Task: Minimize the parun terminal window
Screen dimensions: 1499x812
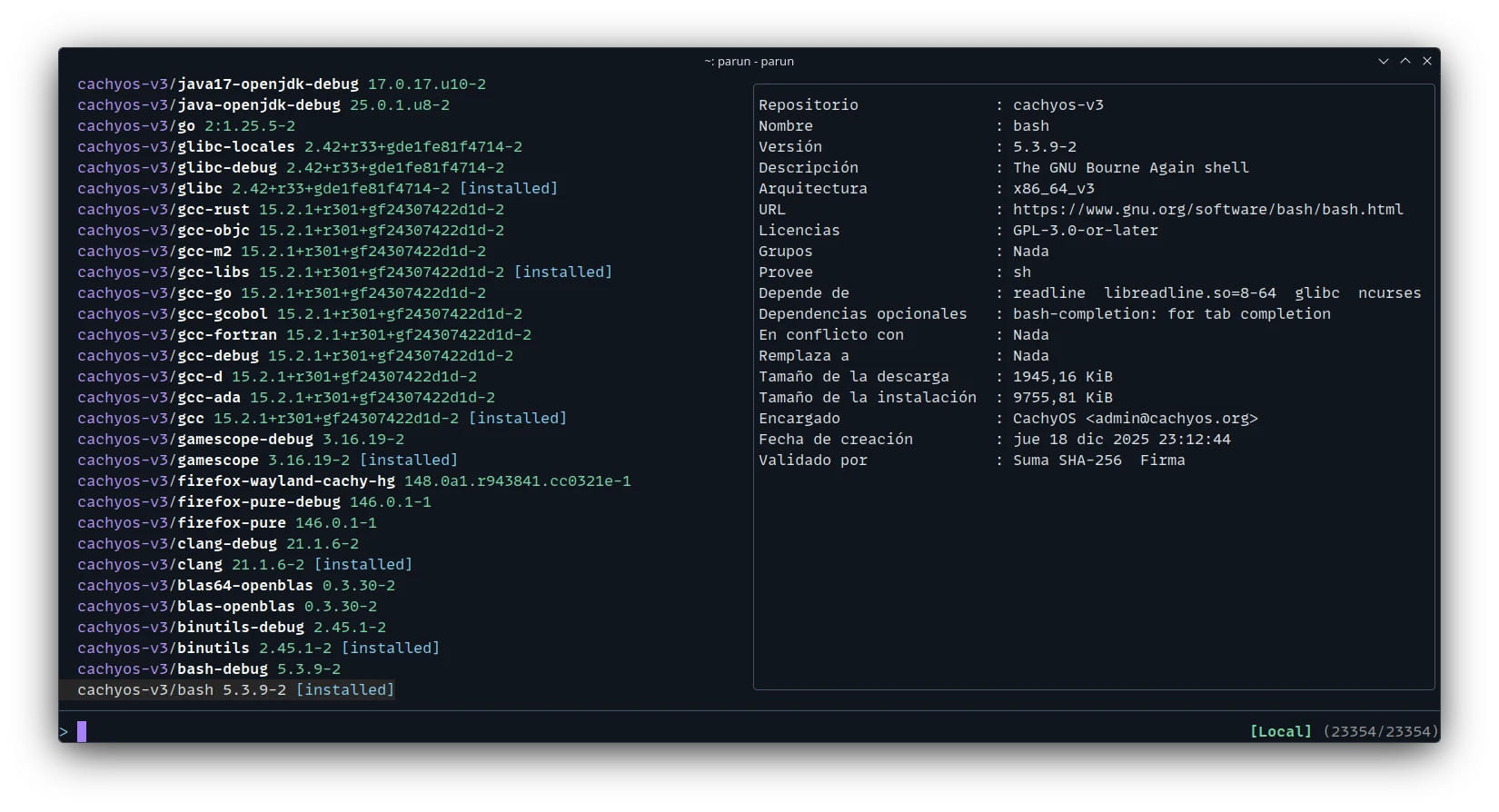Action: click(x=1384, y=61)
